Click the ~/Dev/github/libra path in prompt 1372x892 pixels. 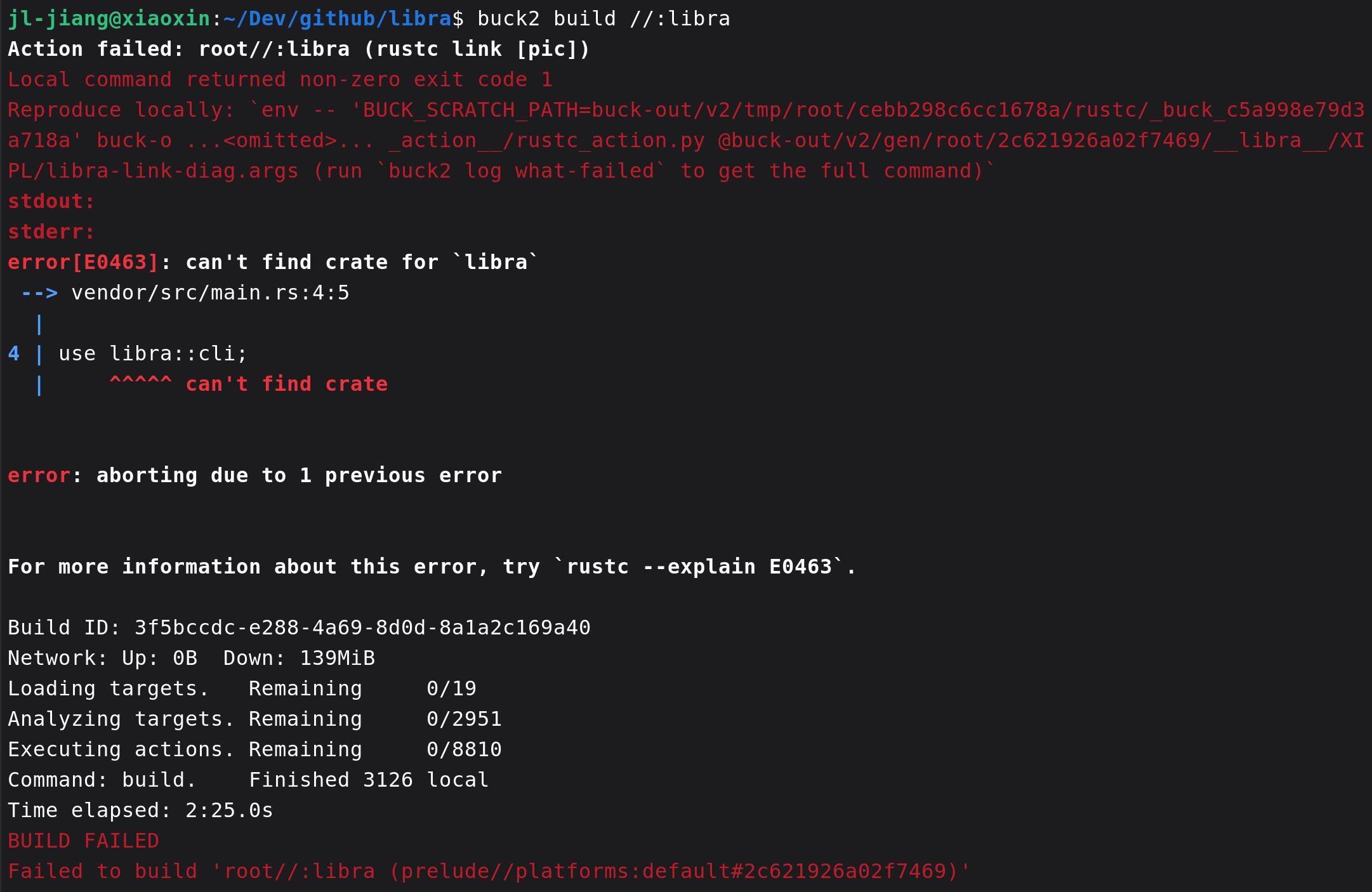pos(337,19)
